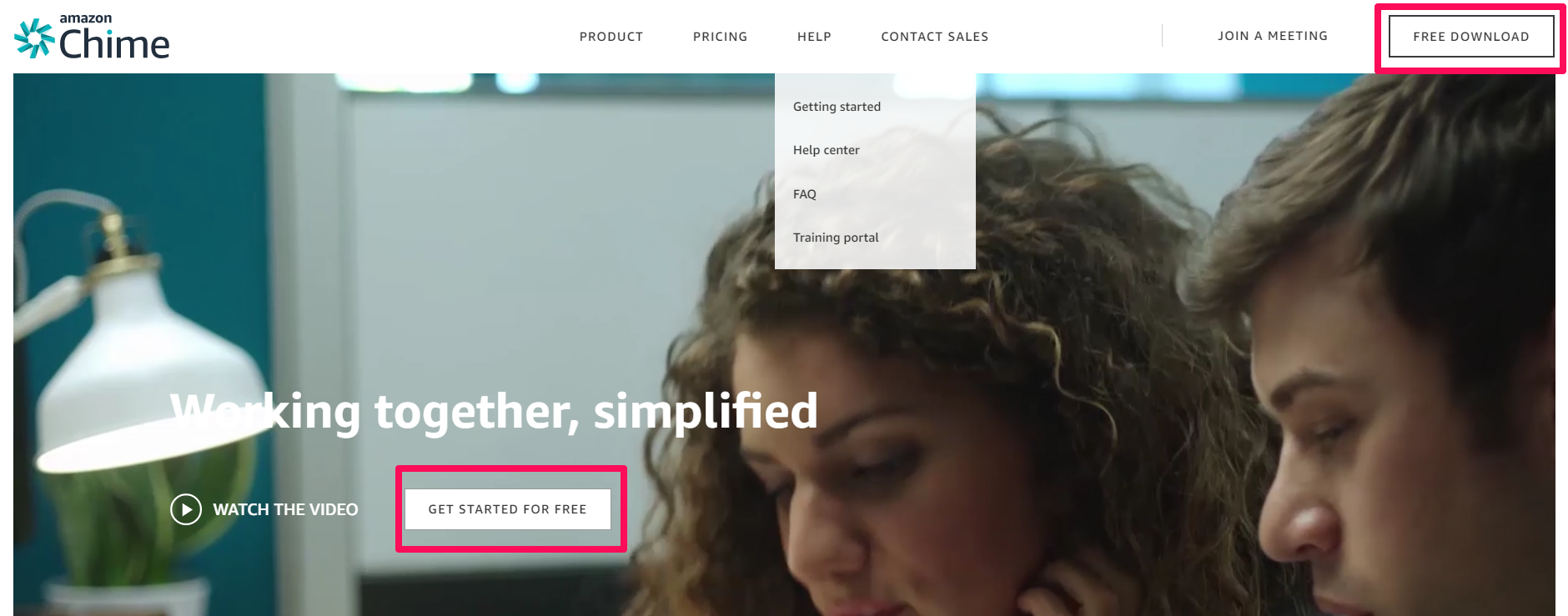1568x616 pixels.
Task: Click the Watch the Video text link
Action: click(285, 509)
